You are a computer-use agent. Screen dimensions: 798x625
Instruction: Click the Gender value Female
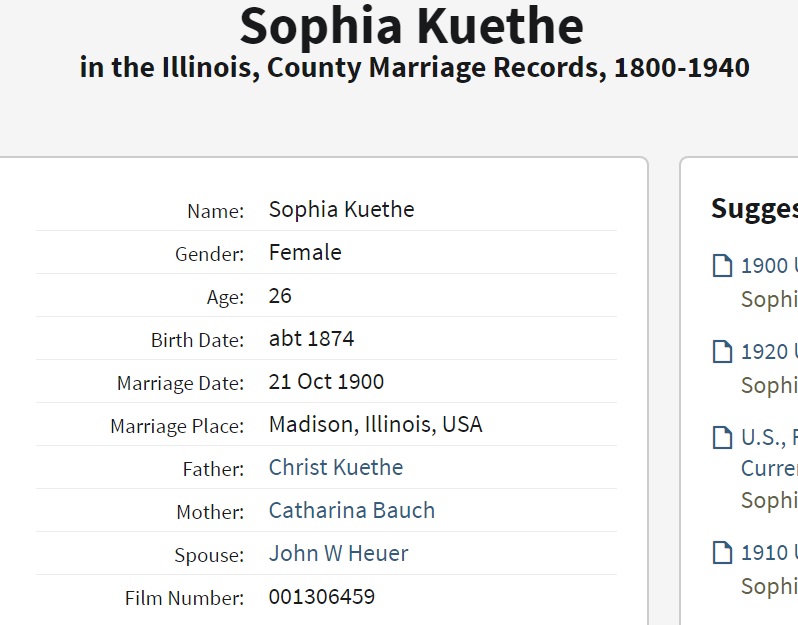pyautogui.click(x=305, y=252)
